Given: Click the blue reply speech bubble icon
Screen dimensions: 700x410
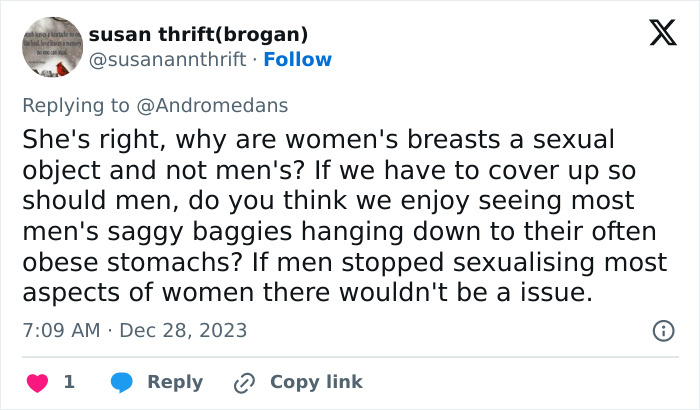Looking at the screenshot, I should point(121,382).
